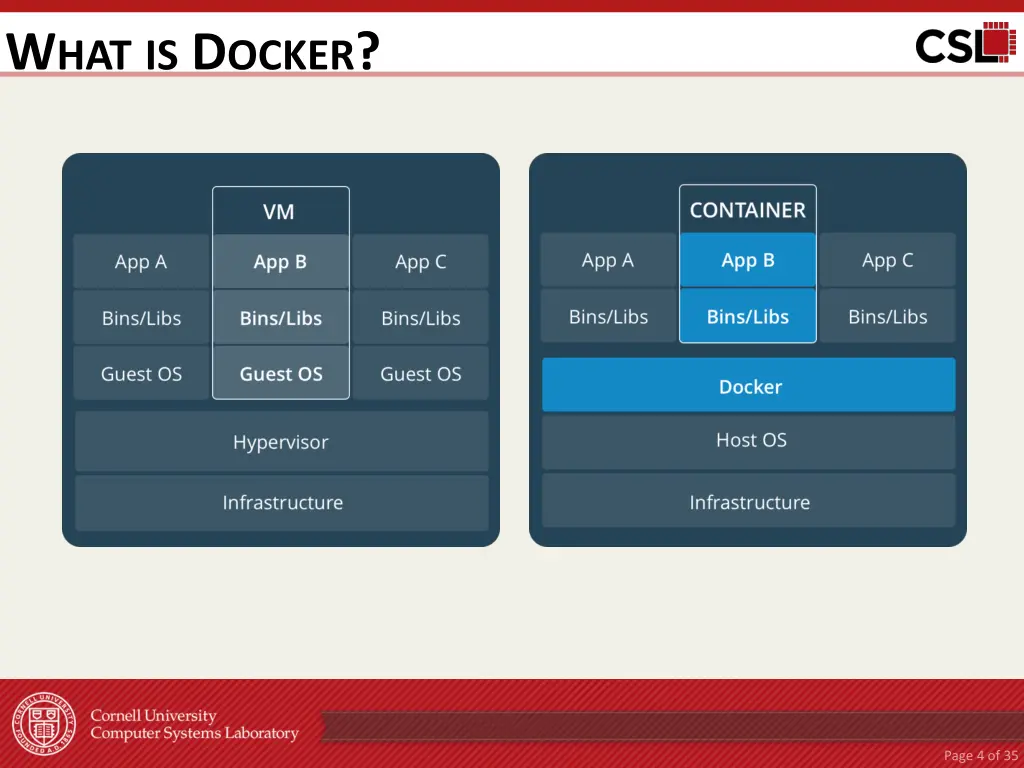Click "Bins/Libs" above the first Guest OS

[x=141, y=318]
